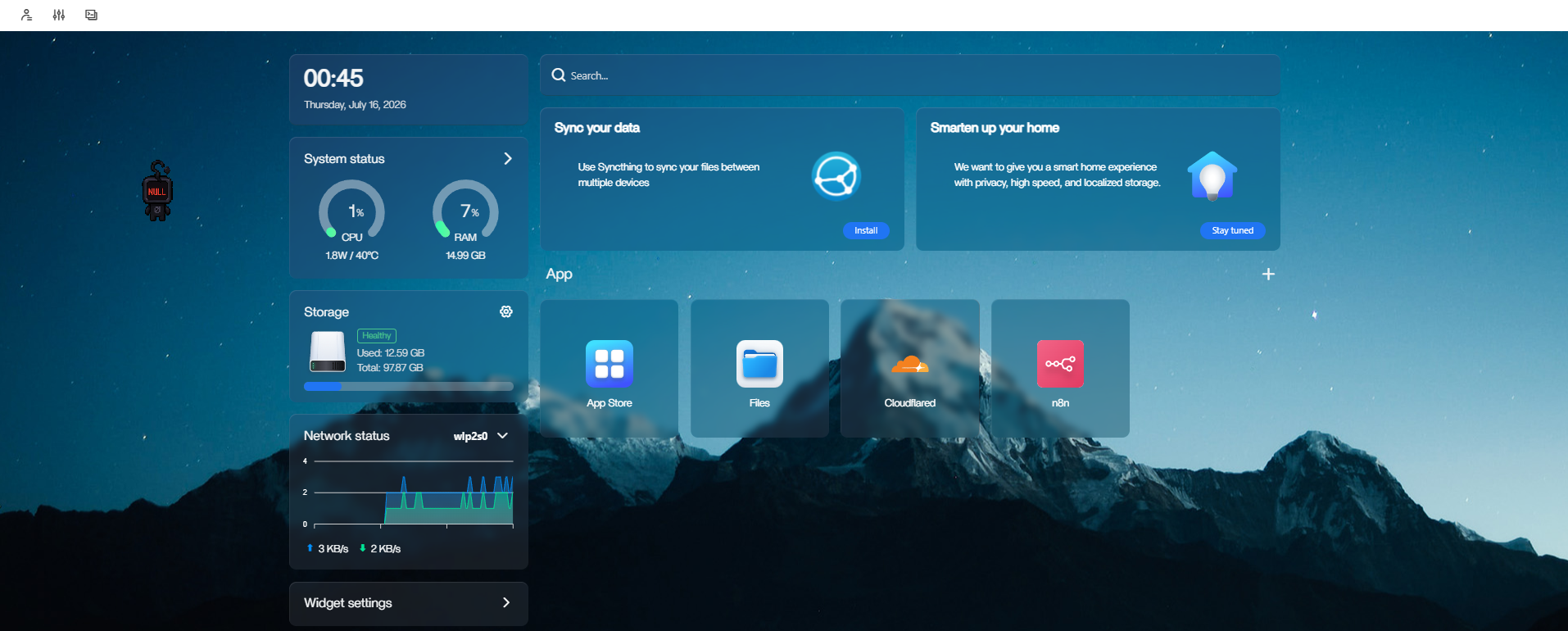Open the App Store icon

tap(610, 364)
